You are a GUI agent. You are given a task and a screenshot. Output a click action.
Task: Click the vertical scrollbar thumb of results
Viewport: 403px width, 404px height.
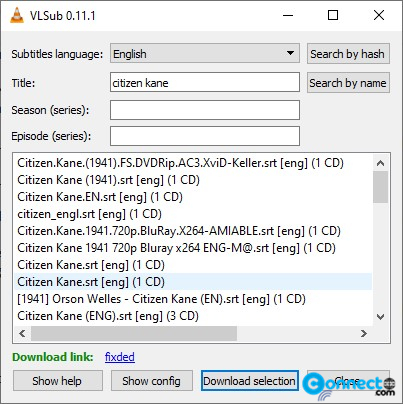380,187
